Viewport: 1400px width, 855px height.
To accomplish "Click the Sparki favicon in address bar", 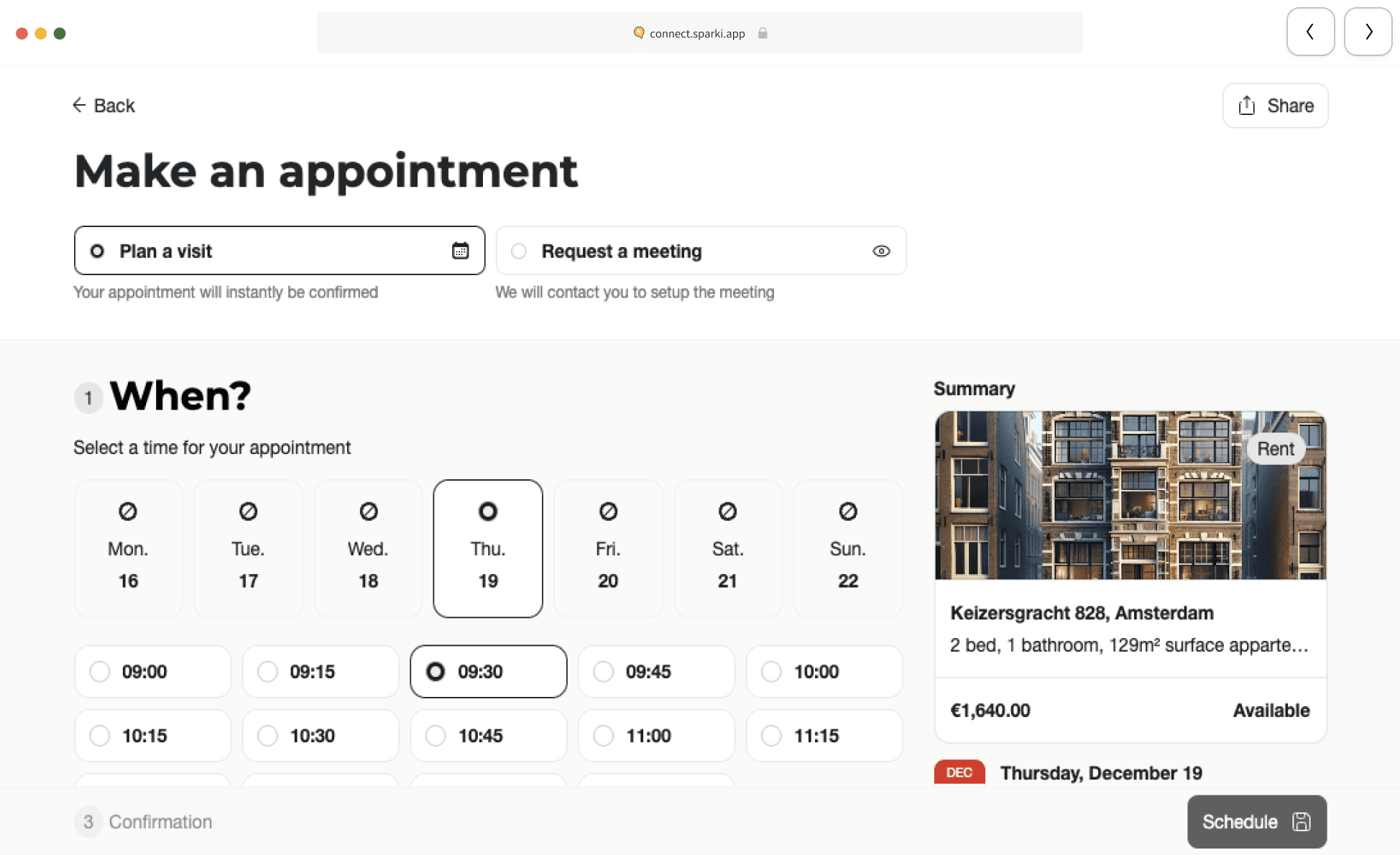I will pyautogui.click(x=638, y=32).
